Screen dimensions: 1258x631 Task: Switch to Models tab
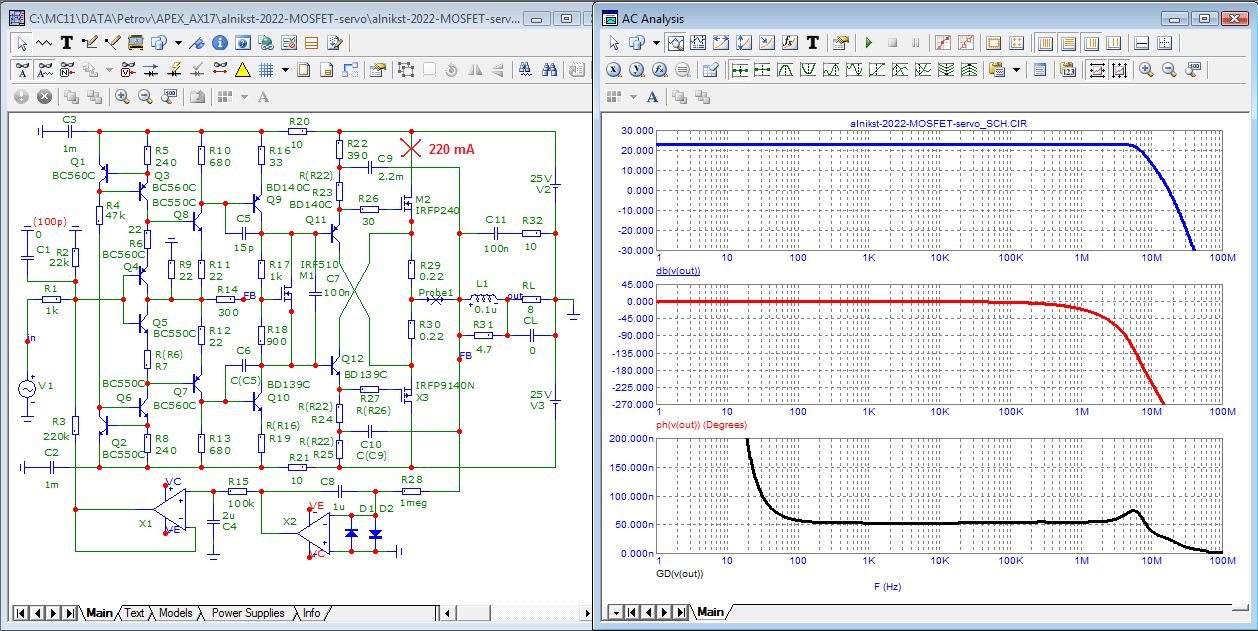176,613
